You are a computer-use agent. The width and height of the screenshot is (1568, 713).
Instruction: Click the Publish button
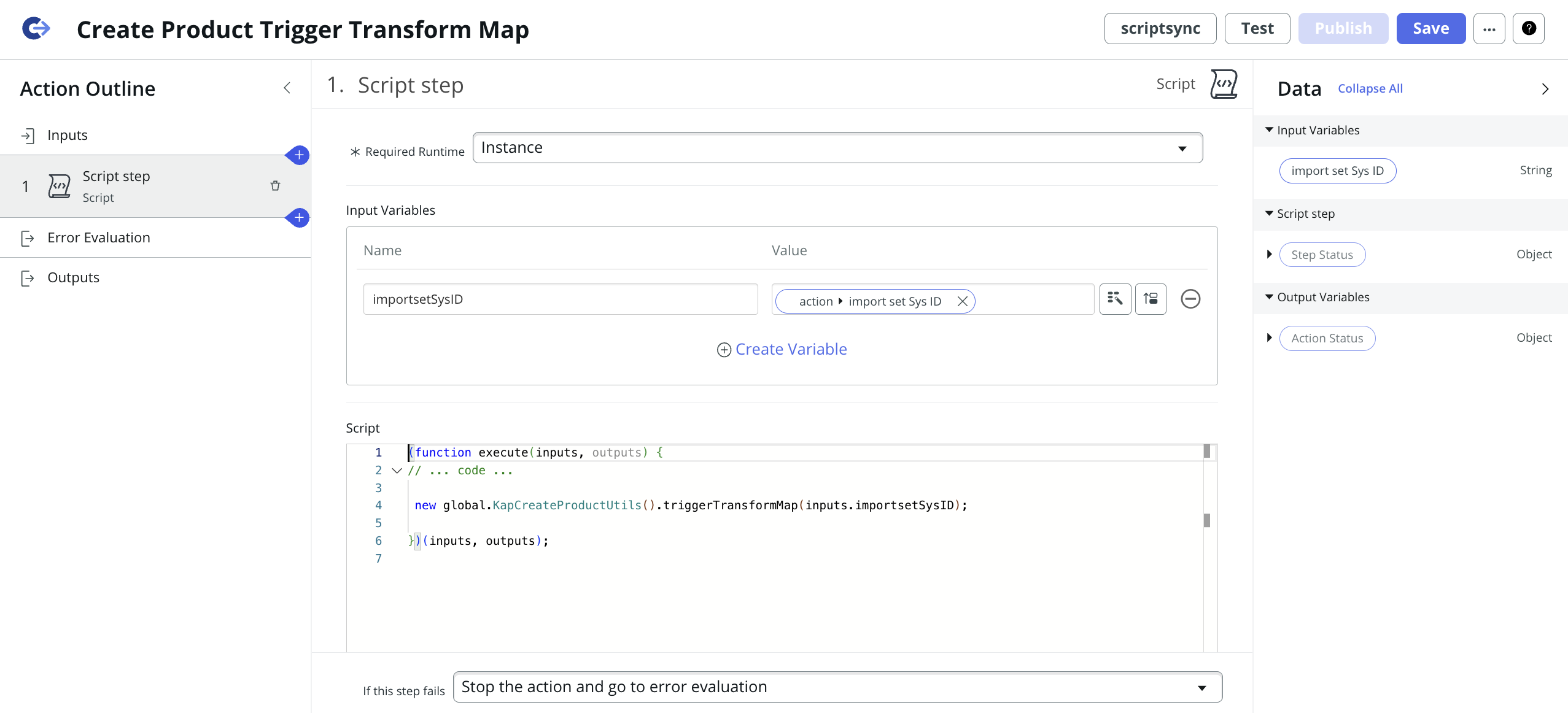pos(1343,28)
